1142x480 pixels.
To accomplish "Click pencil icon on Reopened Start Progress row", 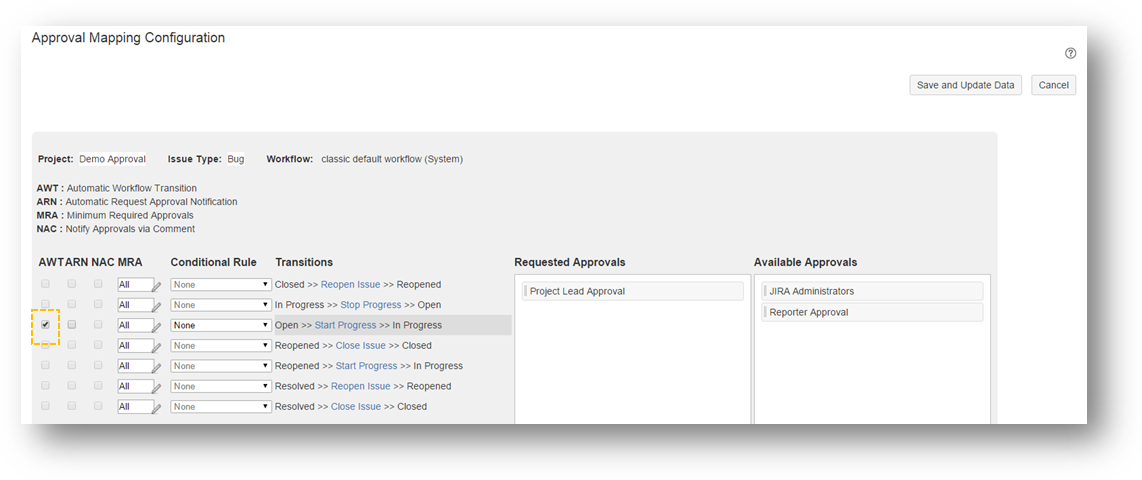I will (157, 367).
